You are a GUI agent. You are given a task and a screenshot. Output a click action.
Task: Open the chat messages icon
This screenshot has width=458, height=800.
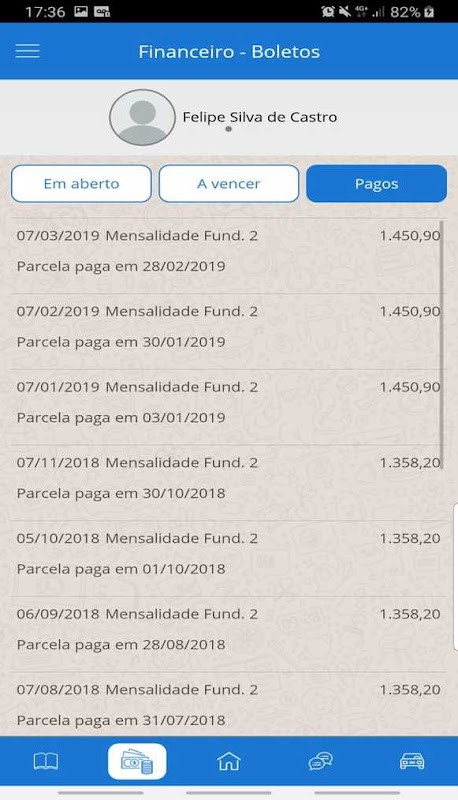click(320, 762)
